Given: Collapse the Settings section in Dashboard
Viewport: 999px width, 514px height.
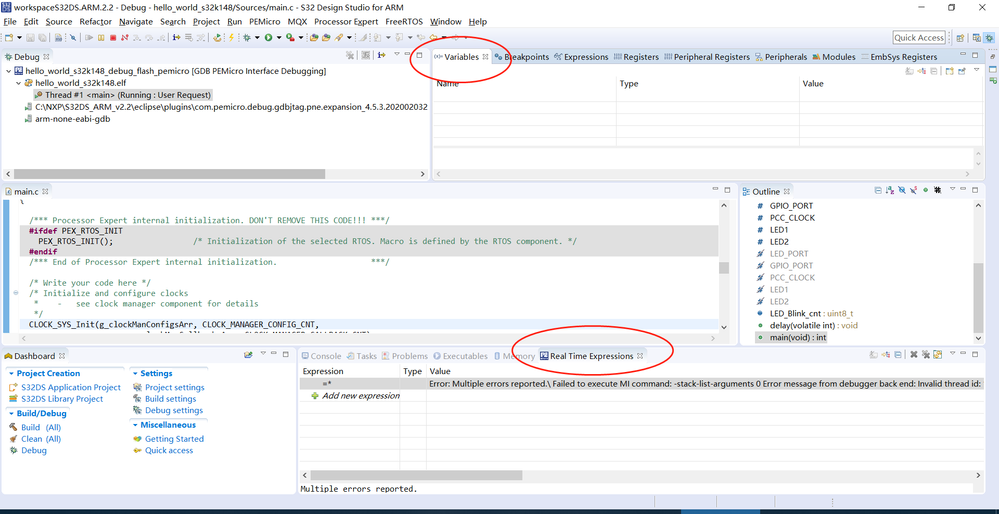Looking at the screenshot, I should [x=135, y=373].
